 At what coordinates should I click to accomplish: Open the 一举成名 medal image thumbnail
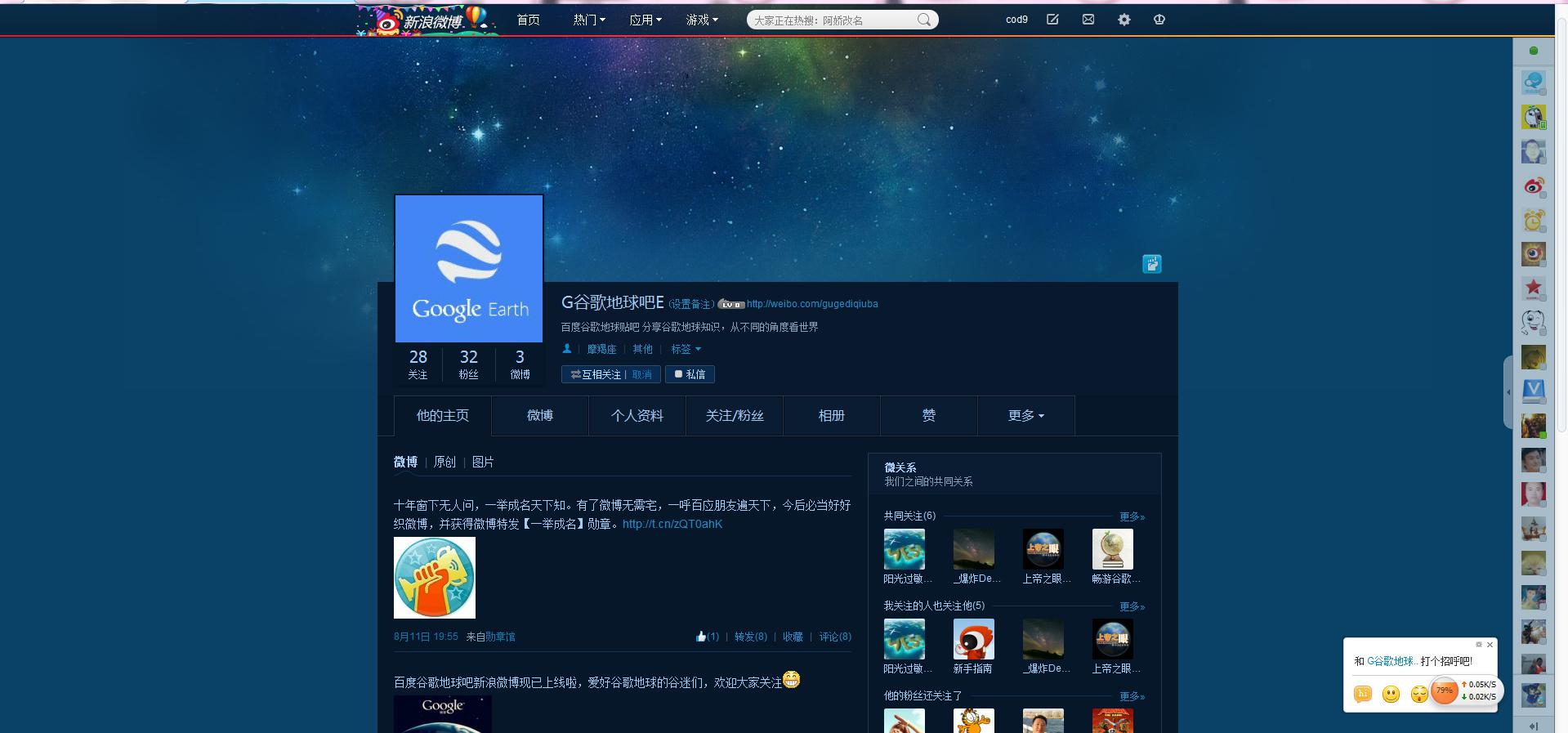(435, 578)
